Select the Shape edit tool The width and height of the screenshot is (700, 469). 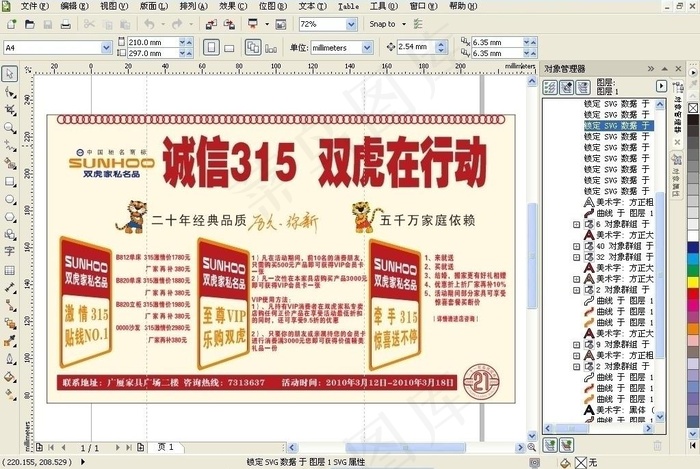(9, 92)
